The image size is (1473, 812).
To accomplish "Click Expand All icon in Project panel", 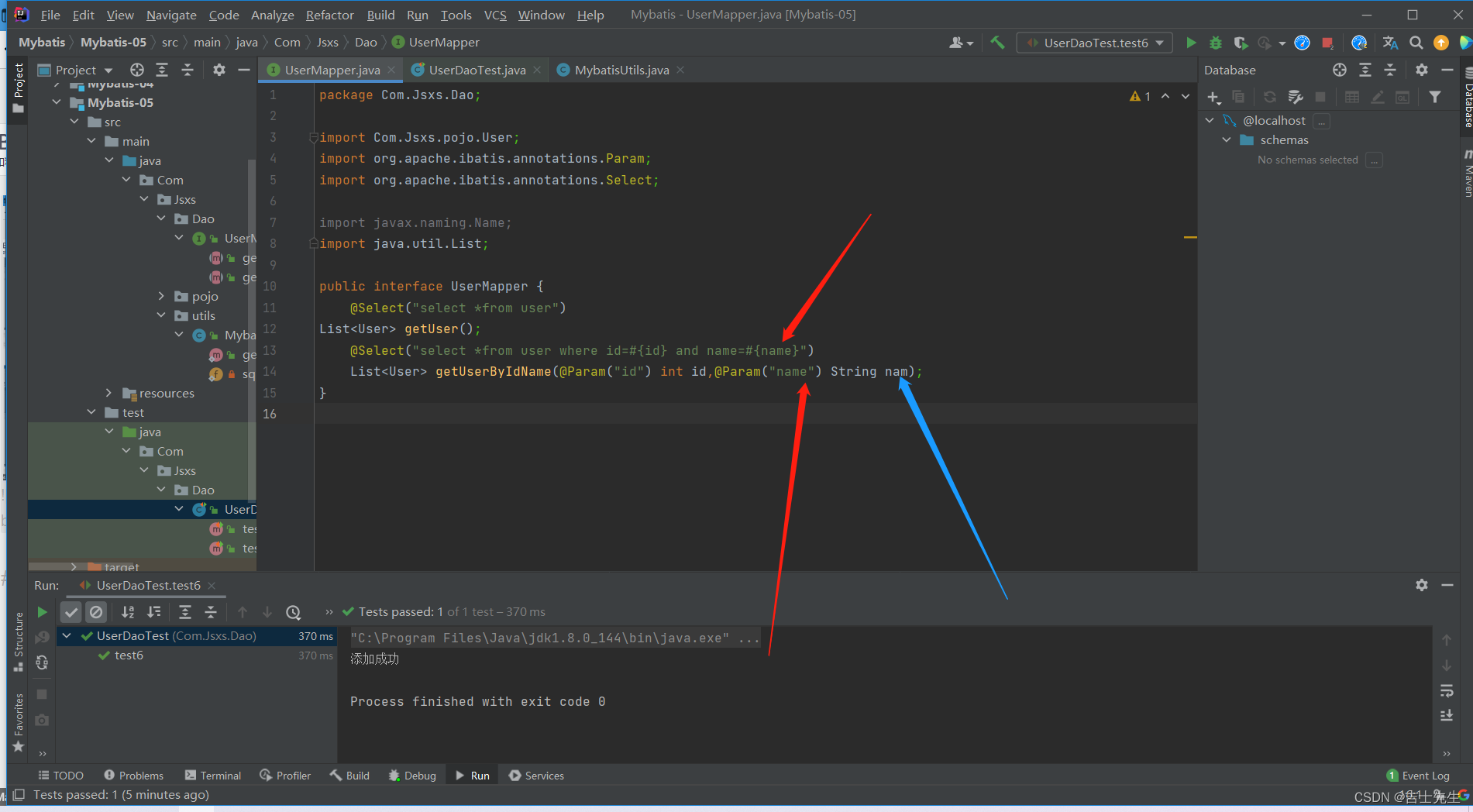I will pos(162,70).
